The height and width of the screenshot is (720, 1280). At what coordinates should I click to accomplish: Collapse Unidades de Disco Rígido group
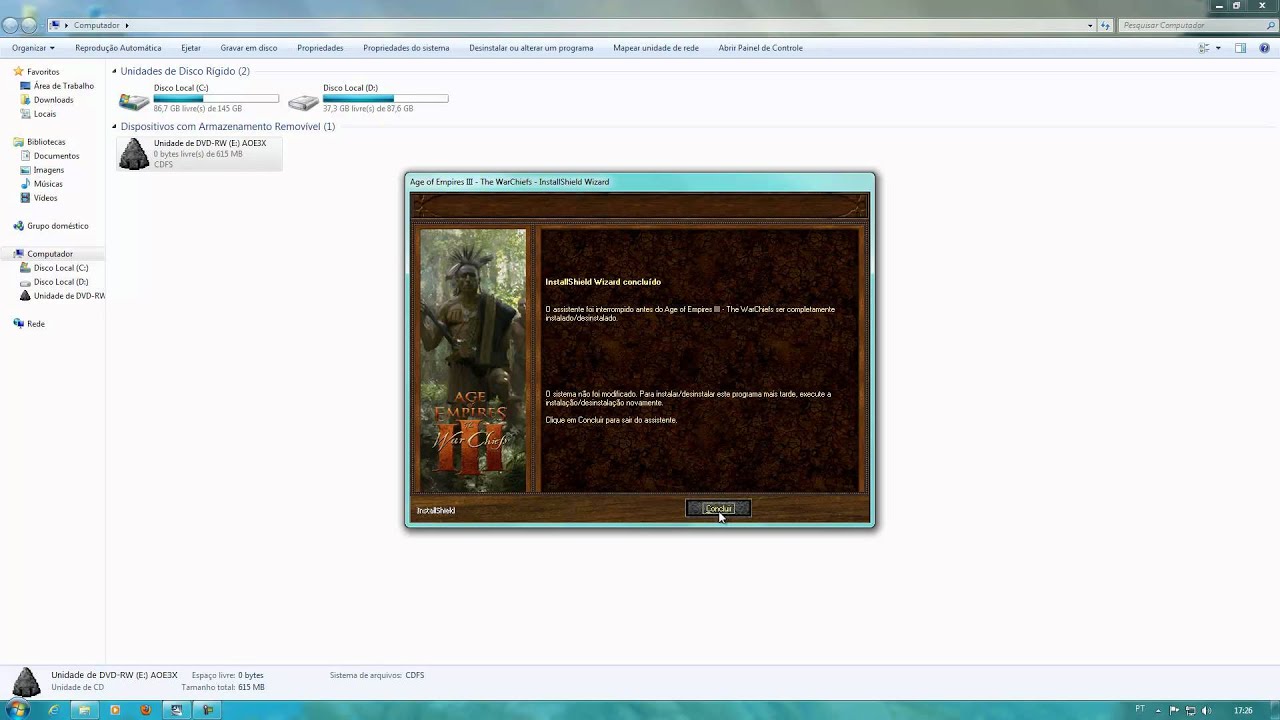[114, 71]
